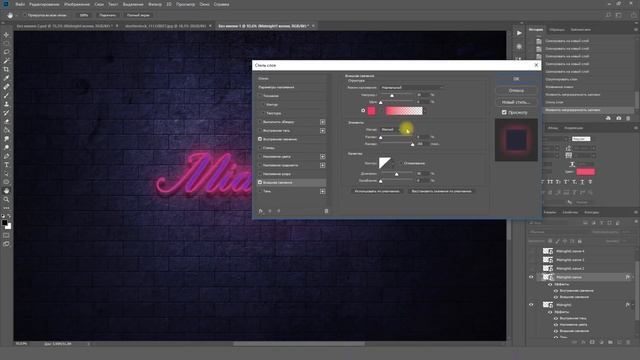Select the Brush tool in the toolbox
Screen dimensions: 640x360
[6, 96]
